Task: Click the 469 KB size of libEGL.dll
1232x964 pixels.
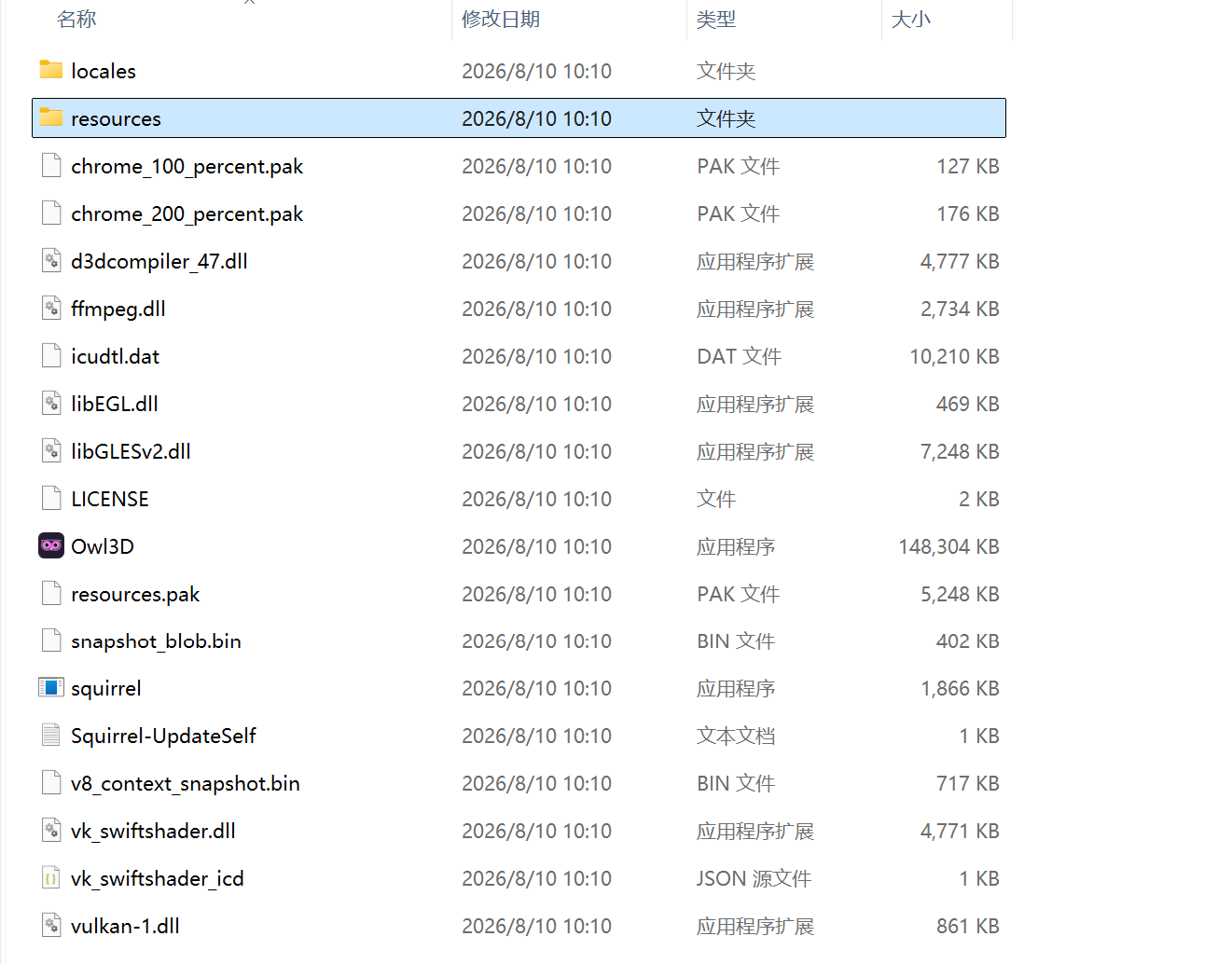Action: point(968,404)
